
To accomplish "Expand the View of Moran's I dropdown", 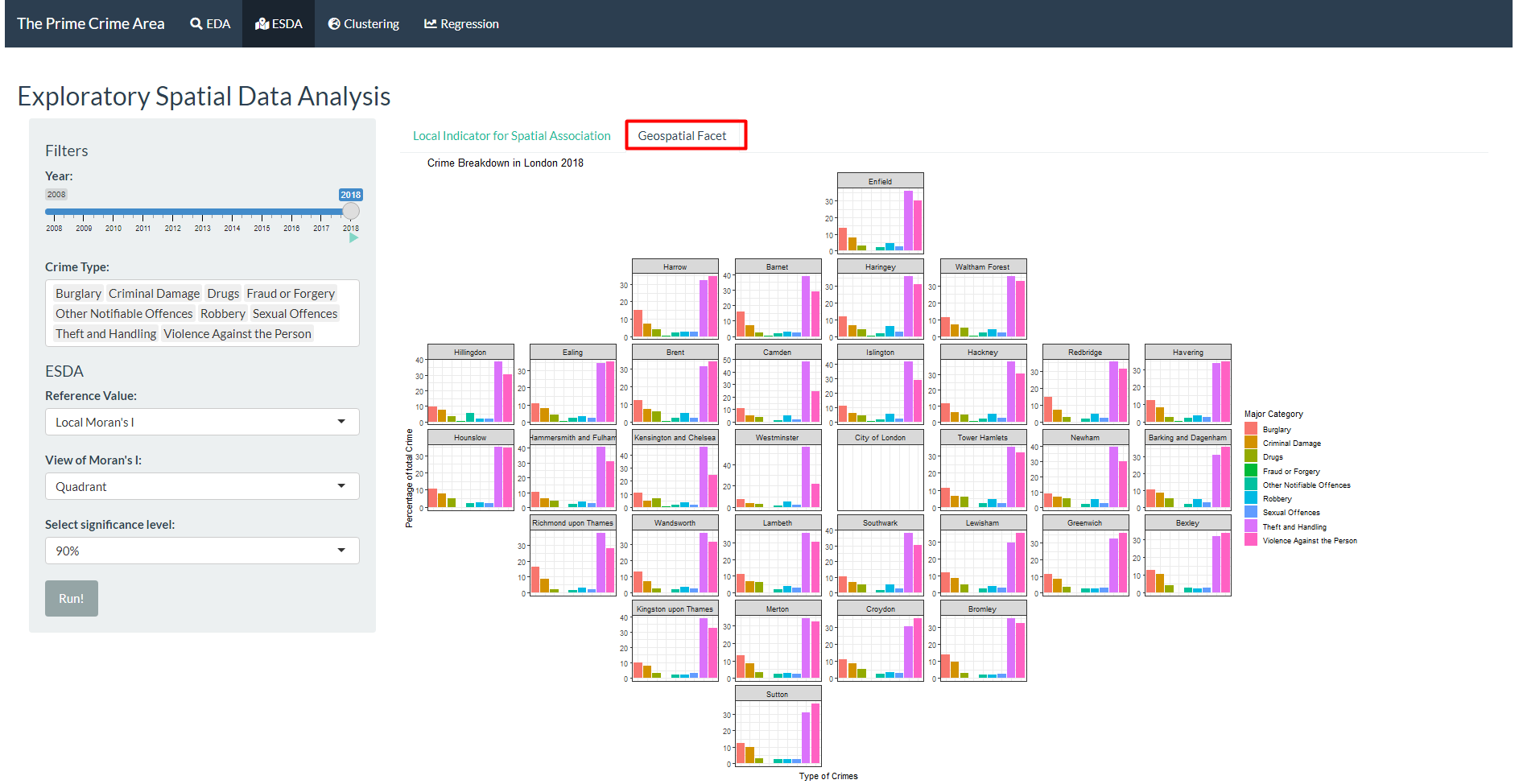I will coord(202,486).
